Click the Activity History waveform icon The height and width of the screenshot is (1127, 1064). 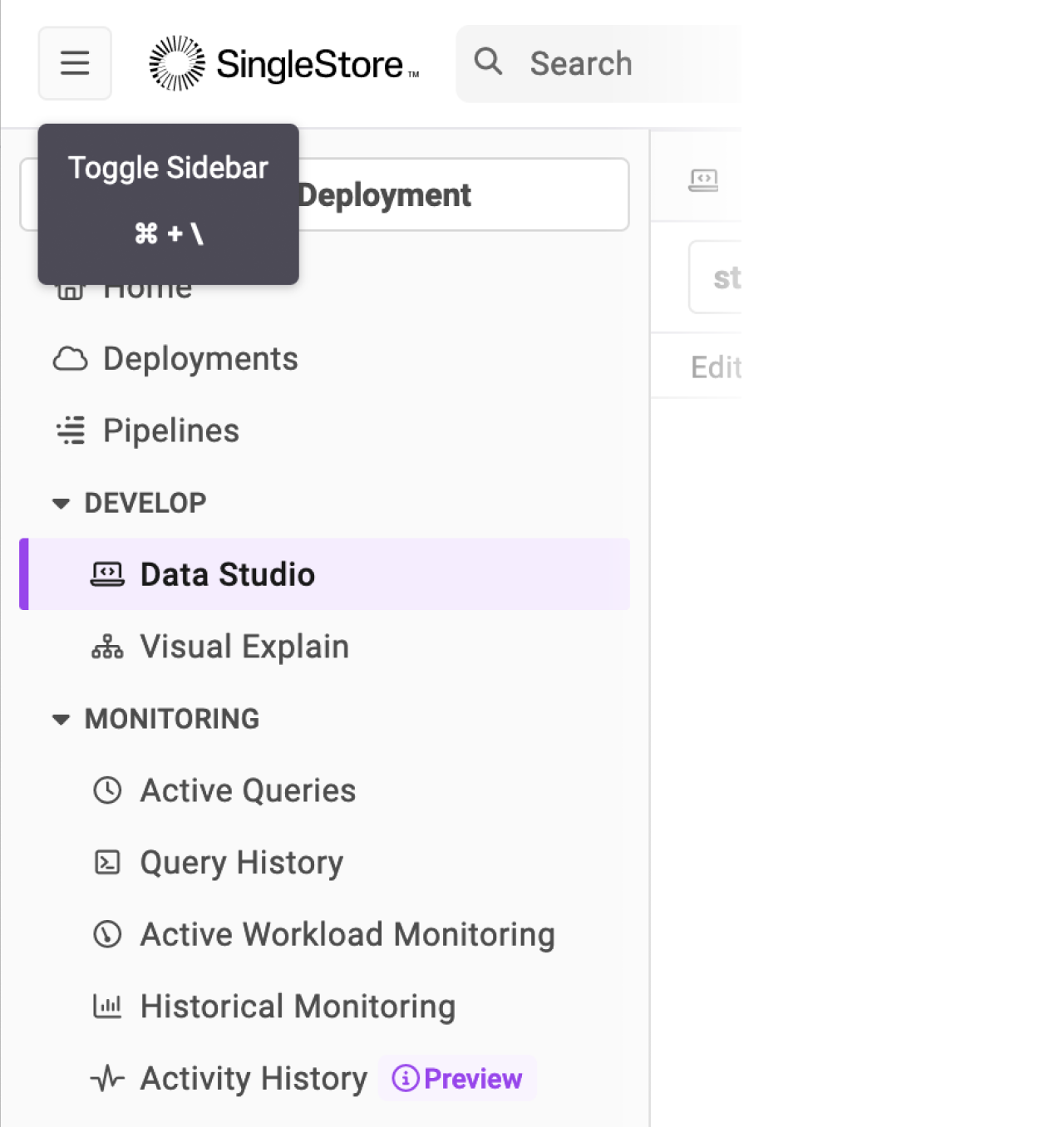(x=106, y=1078)
